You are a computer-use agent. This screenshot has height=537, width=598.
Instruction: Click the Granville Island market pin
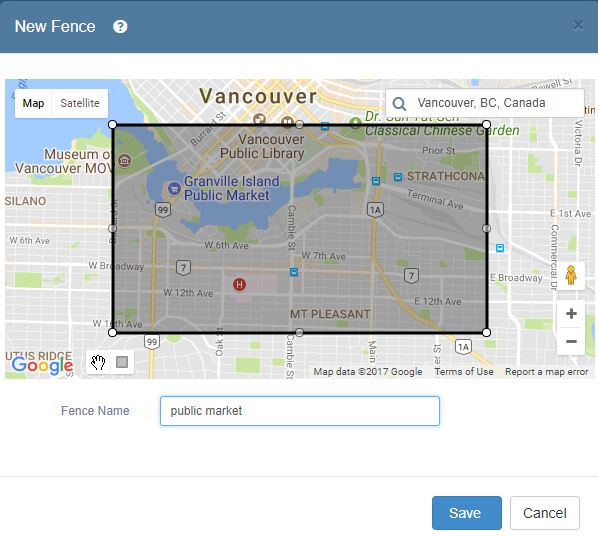pyautogui.click(x=174, y=188)
